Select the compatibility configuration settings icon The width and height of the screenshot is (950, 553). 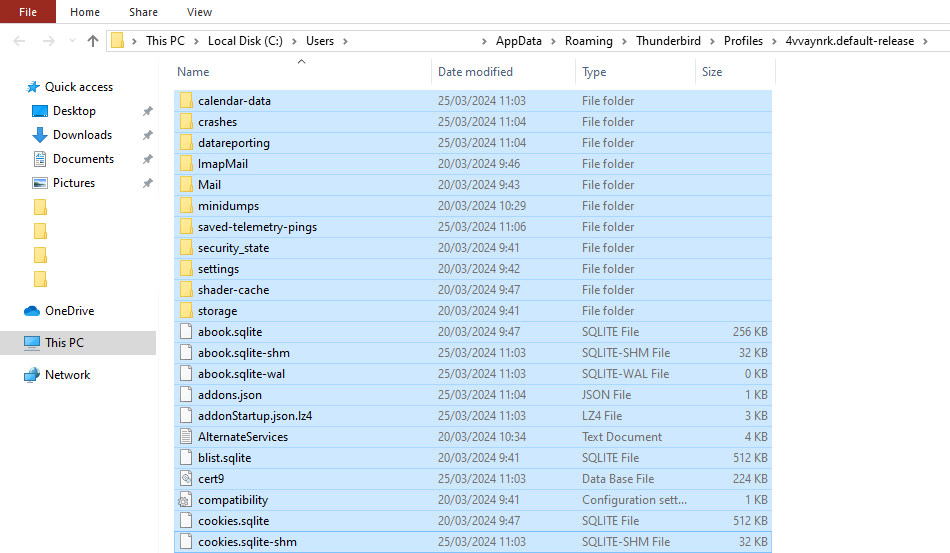(185, 500)
